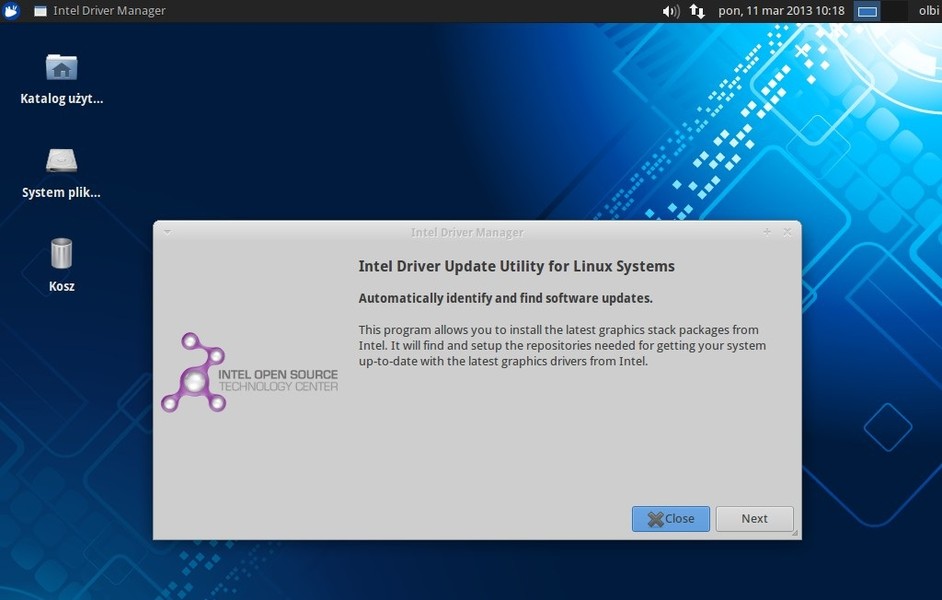
Task: Switch to the second empty workspace
Action: (x=894, y=11)
